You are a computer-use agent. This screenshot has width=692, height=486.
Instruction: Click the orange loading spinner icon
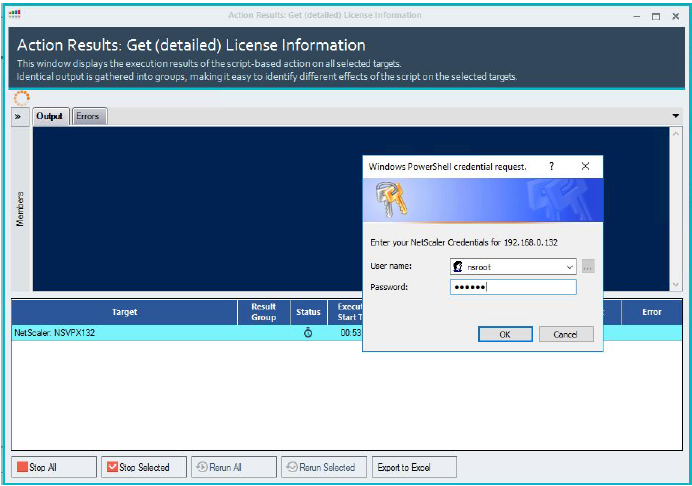[22, 98]
